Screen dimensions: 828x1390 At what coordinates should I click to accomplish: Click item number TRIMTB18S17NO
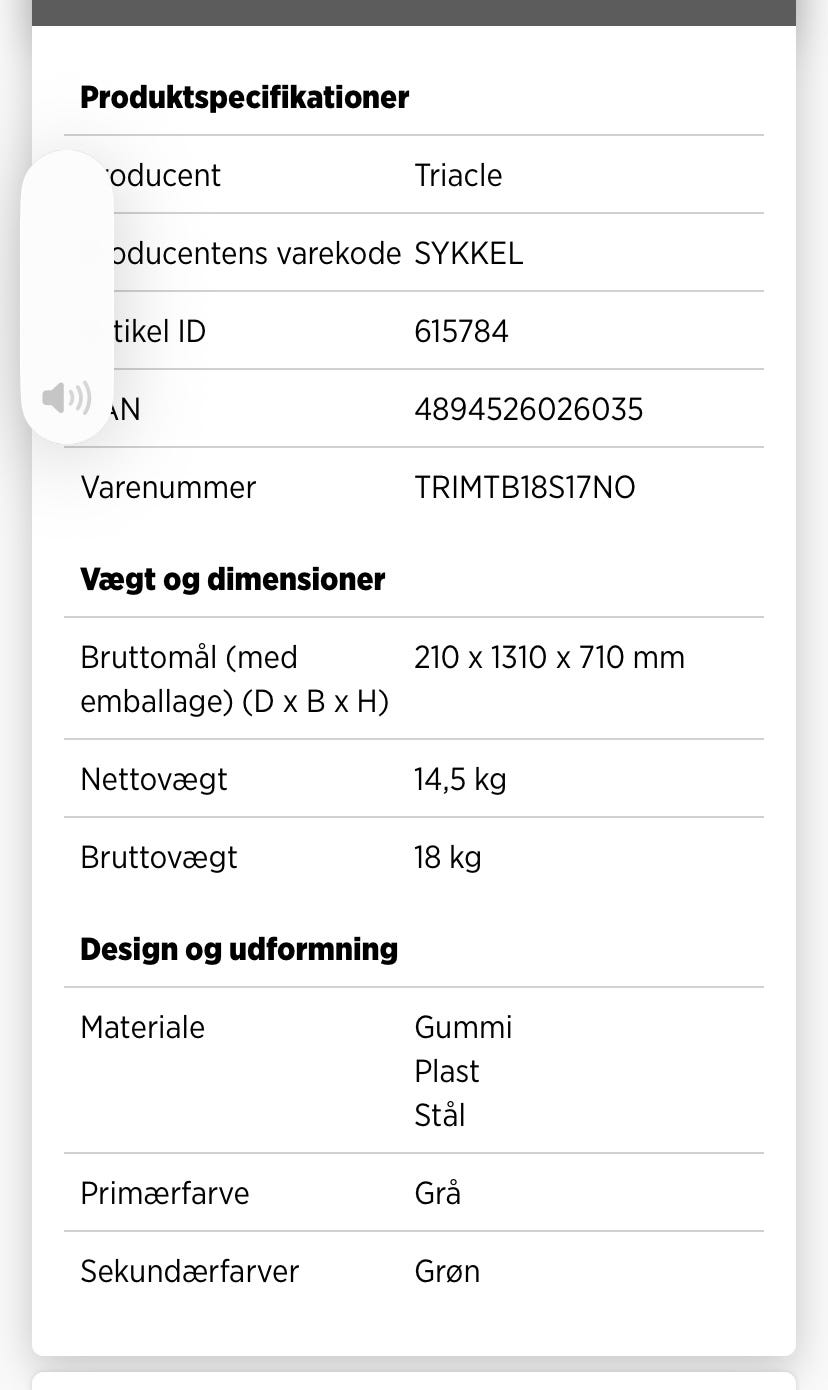(524, 487)
